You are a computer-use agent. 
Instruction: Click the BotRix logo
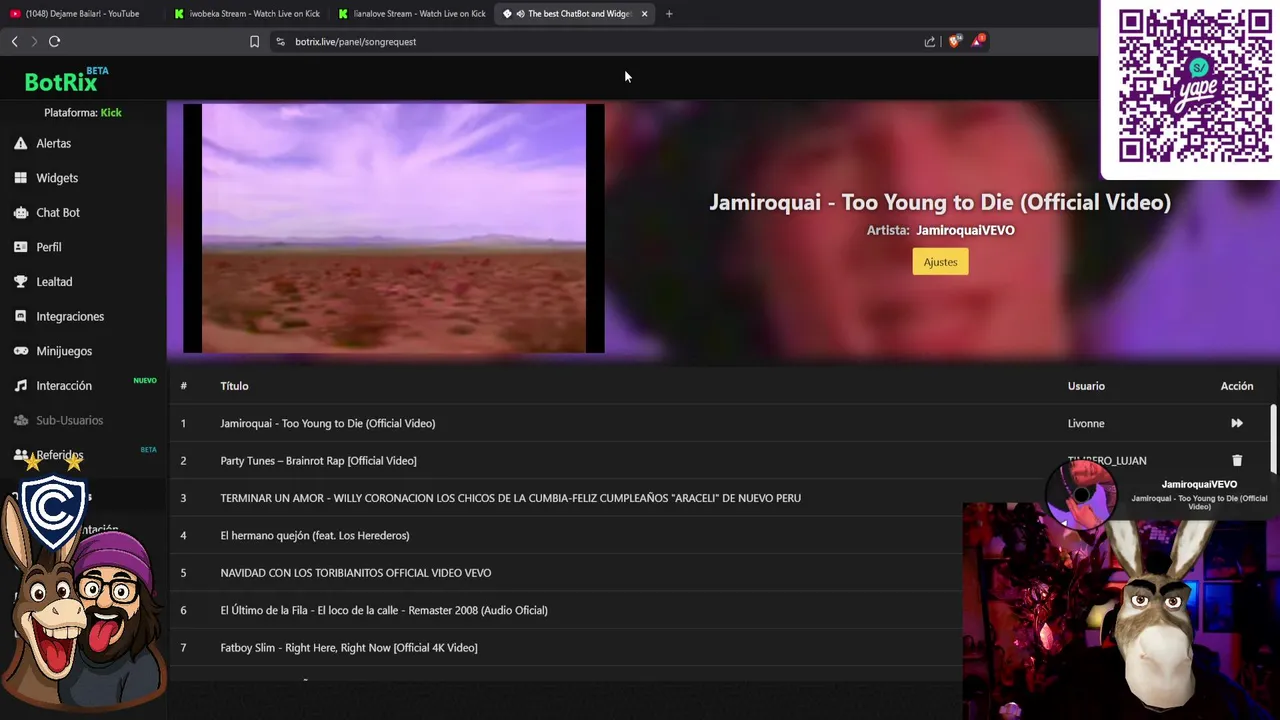[66, 80]
